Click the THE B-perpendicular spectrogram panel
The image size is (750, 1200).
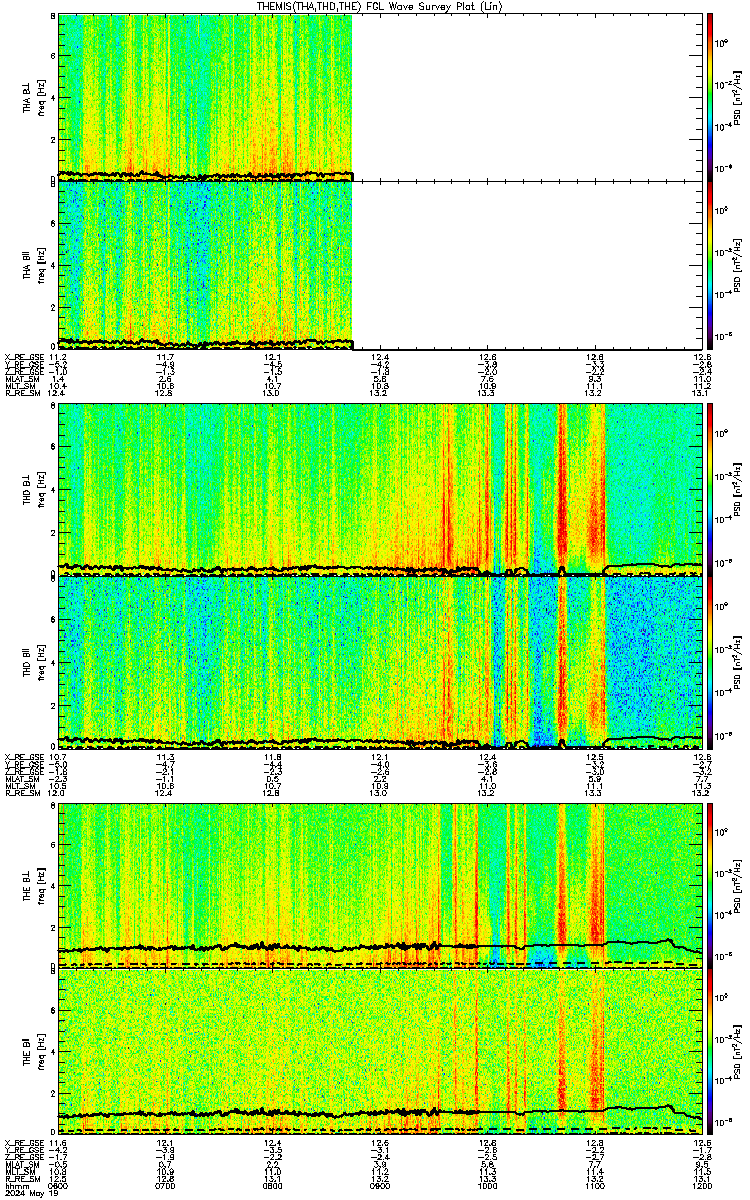[x=381, y=885]
